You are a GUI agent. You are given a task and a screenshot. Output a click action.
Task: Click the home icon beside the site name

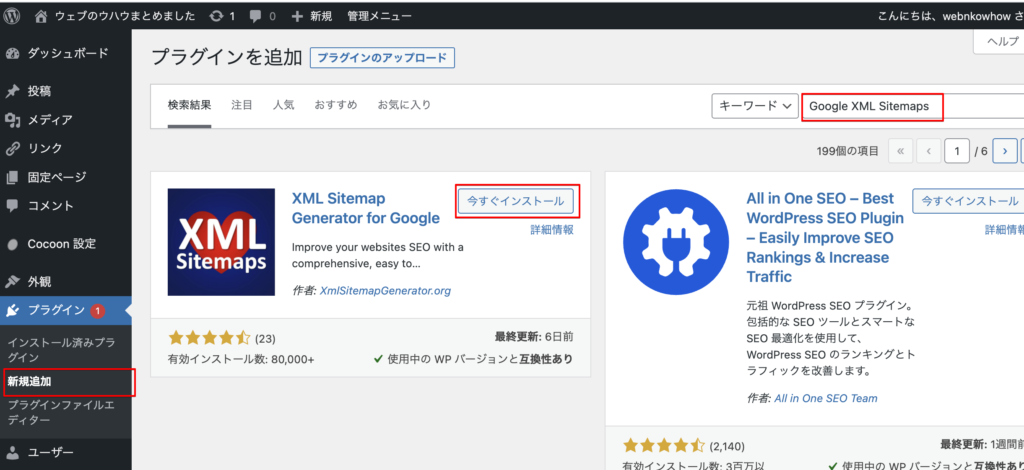[x=41, y=16]
